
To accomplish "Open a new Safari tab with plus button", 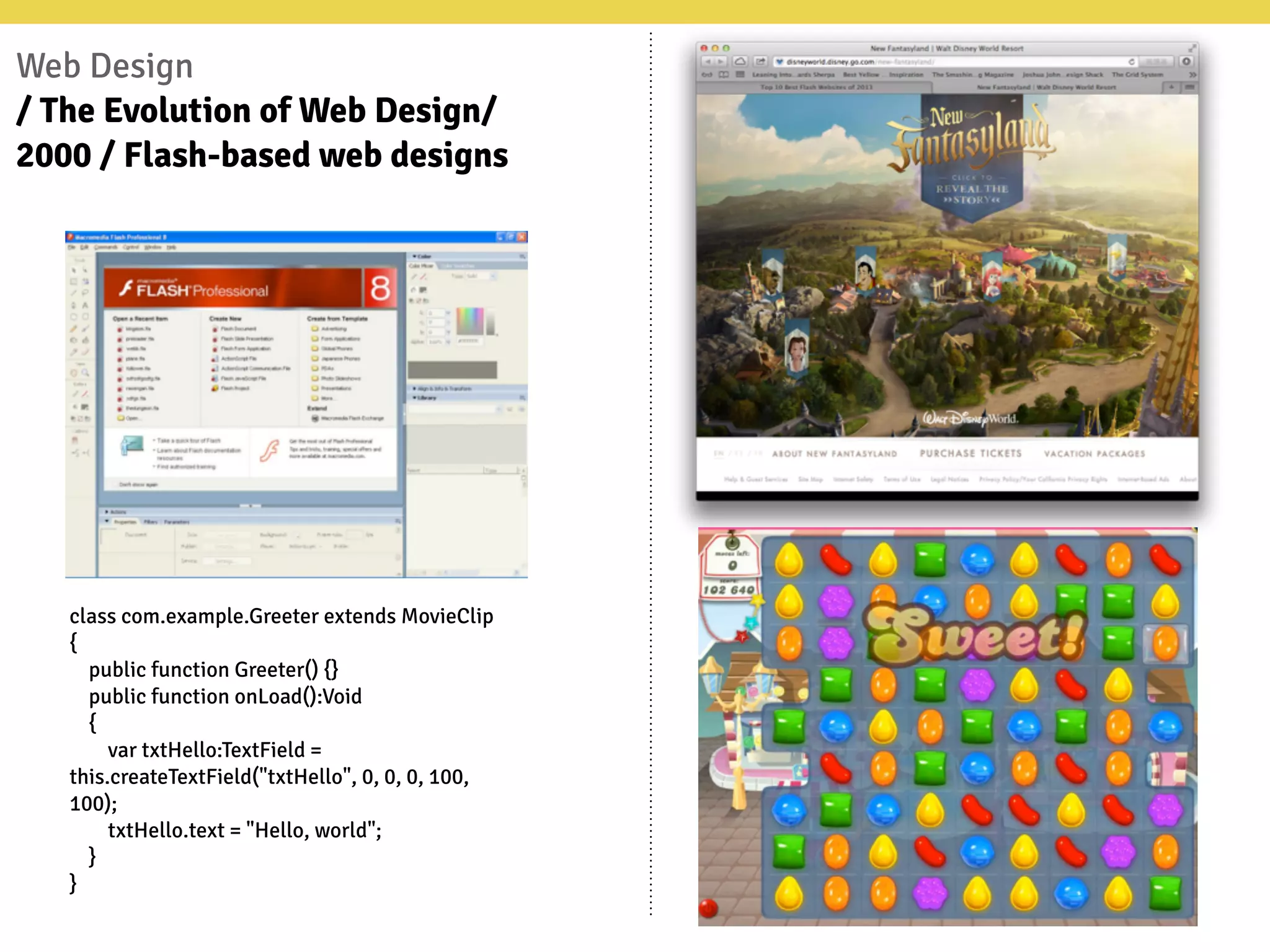I will pos(1171,87).
